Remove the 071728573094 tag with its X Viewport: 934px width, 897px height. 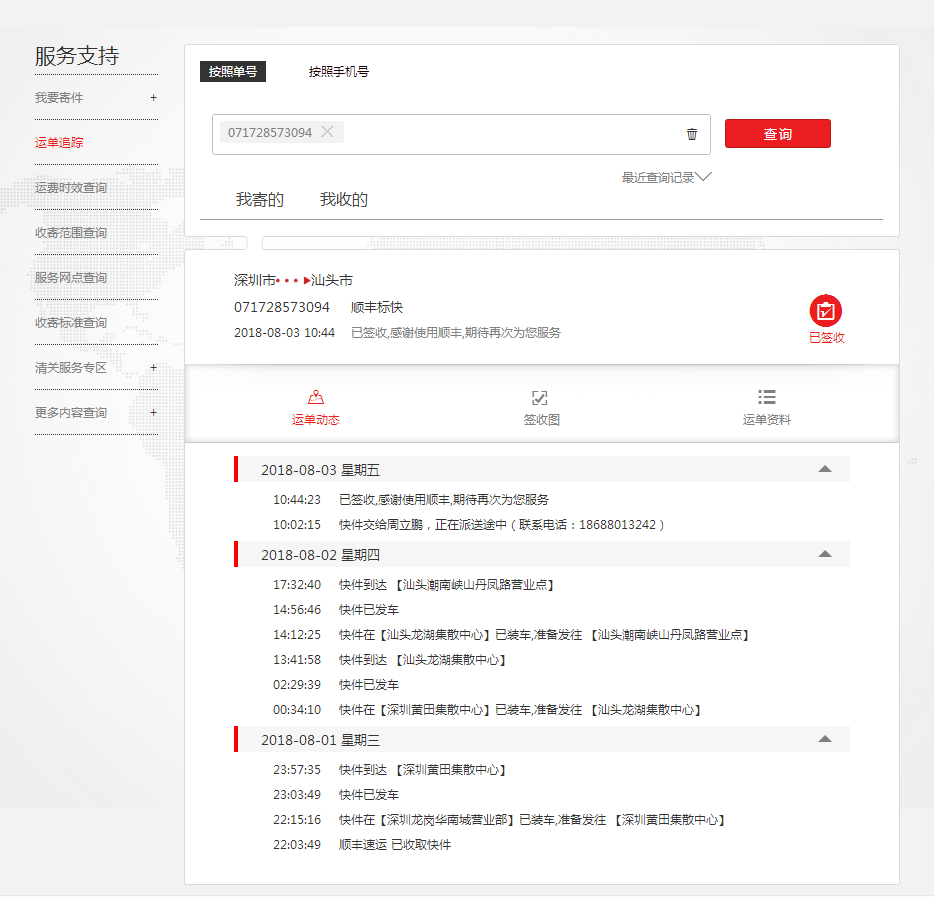[327, 132]
